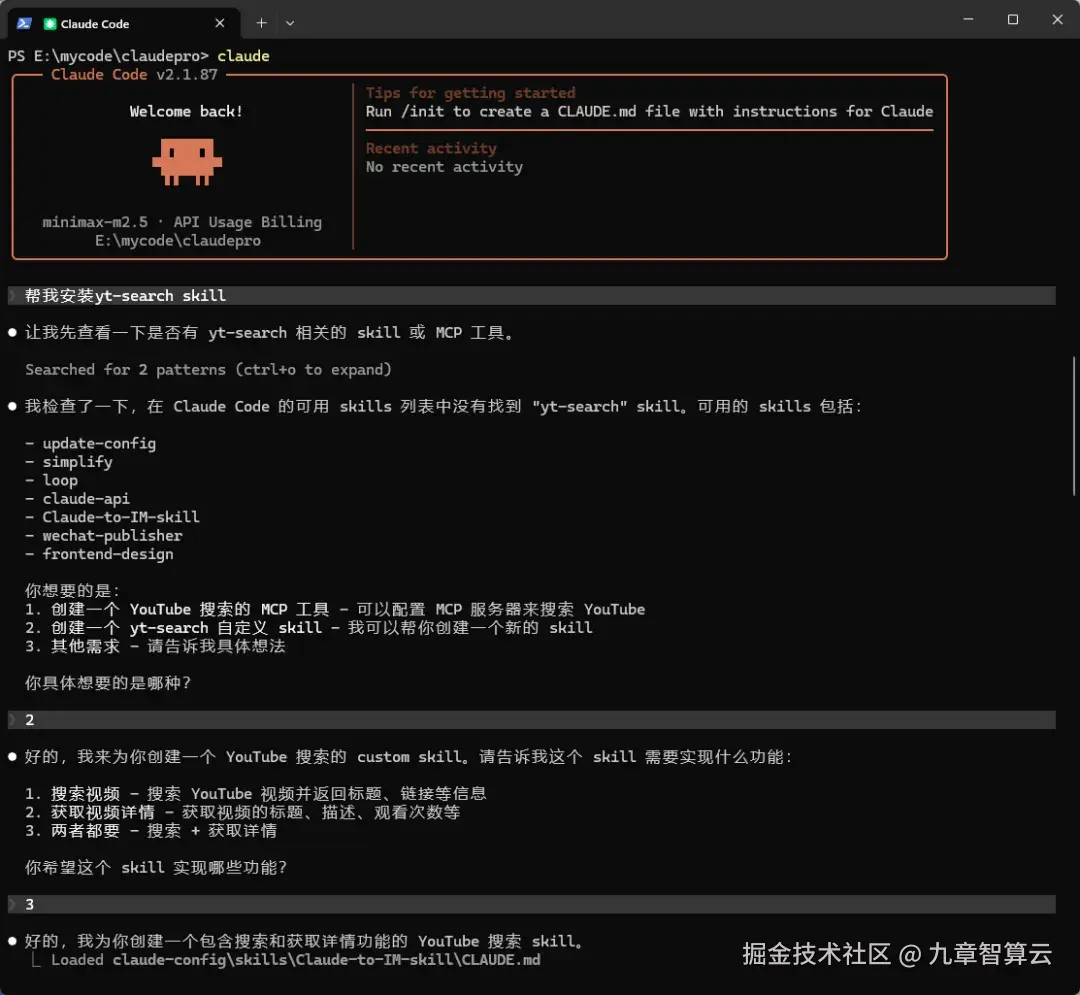
Task: Click the 'Welcome back!' text
Action: click(186, 112)
